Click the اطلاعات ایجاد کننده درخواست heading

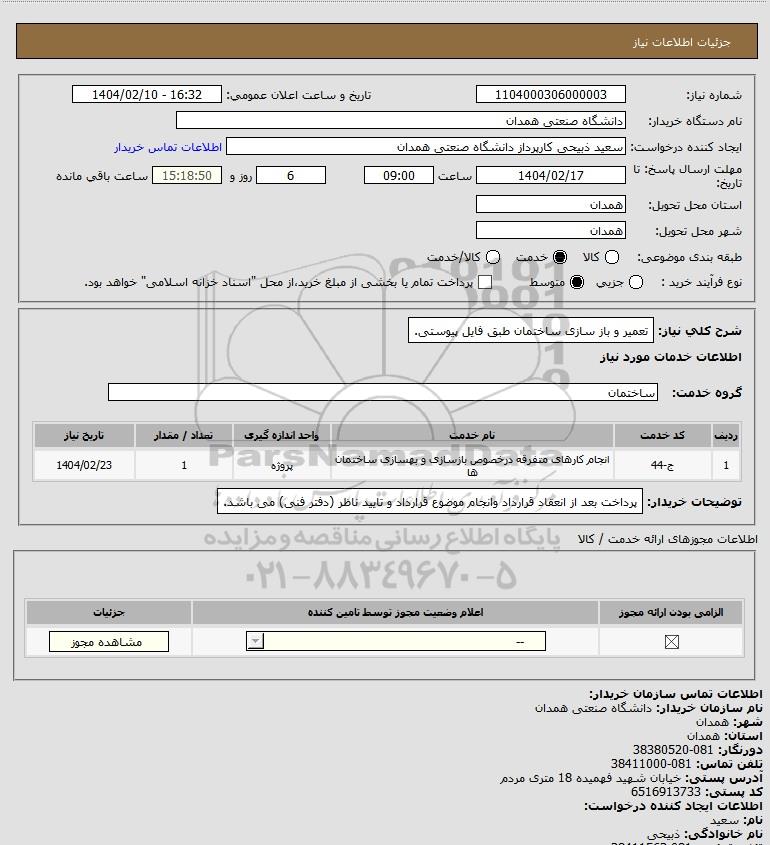(x=674, y=806)
